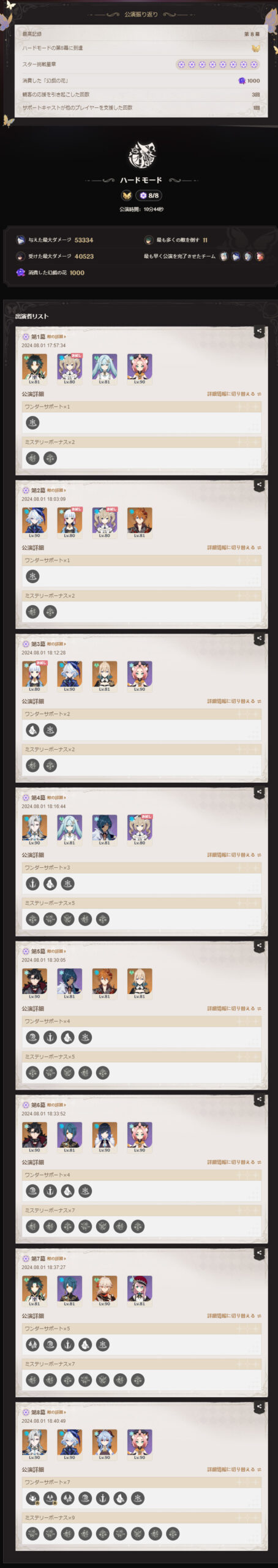Expand 幕の詳細 next to 第5幕
Viewport: 278px width, 1568px height.
56,951
